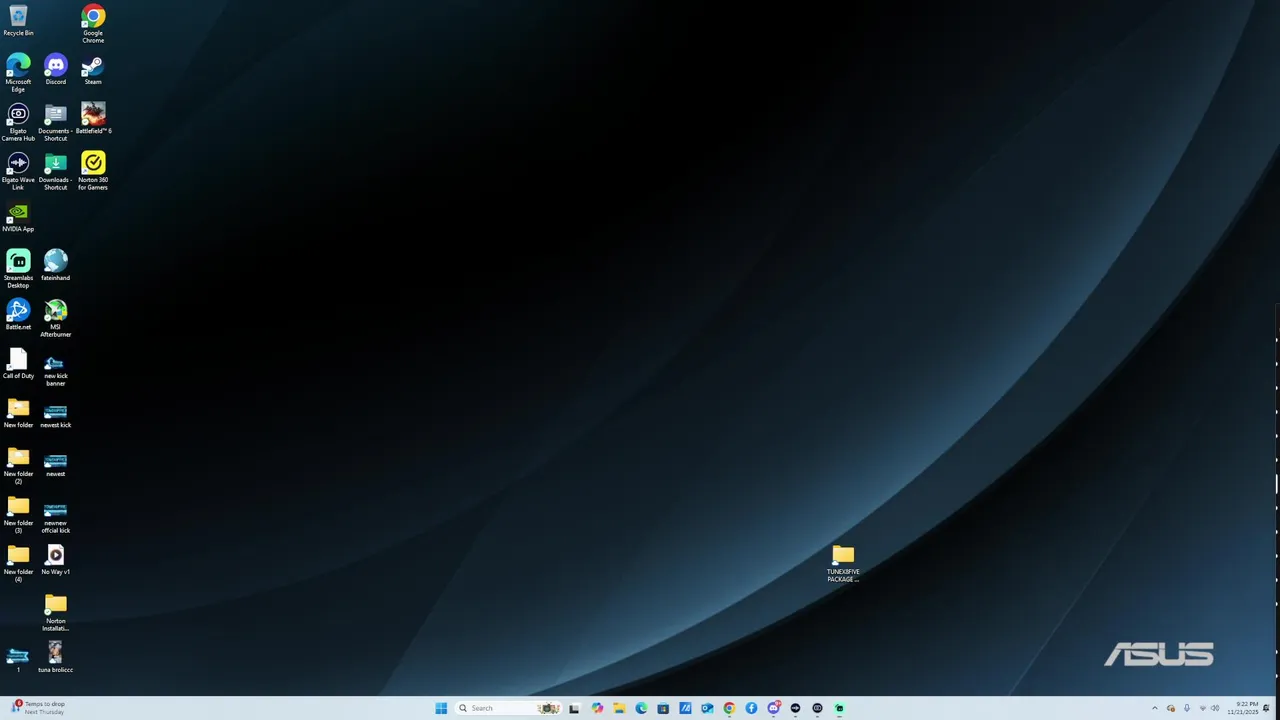Open the notification bell in the taskbar
Screen dimensions: 1280x720
click(1266, 708)
